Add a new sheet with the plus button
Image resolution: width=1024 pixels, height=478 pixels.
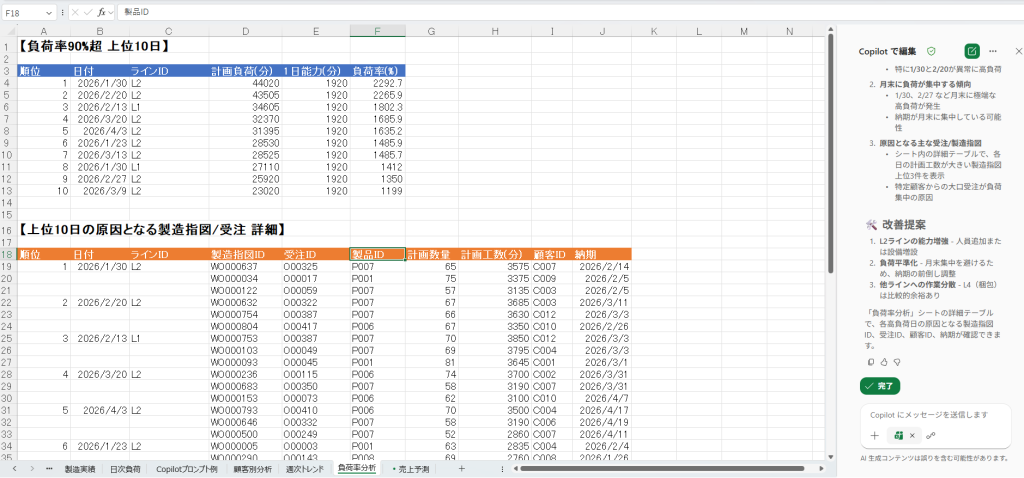pyautogui.click(x=461, y=468)
